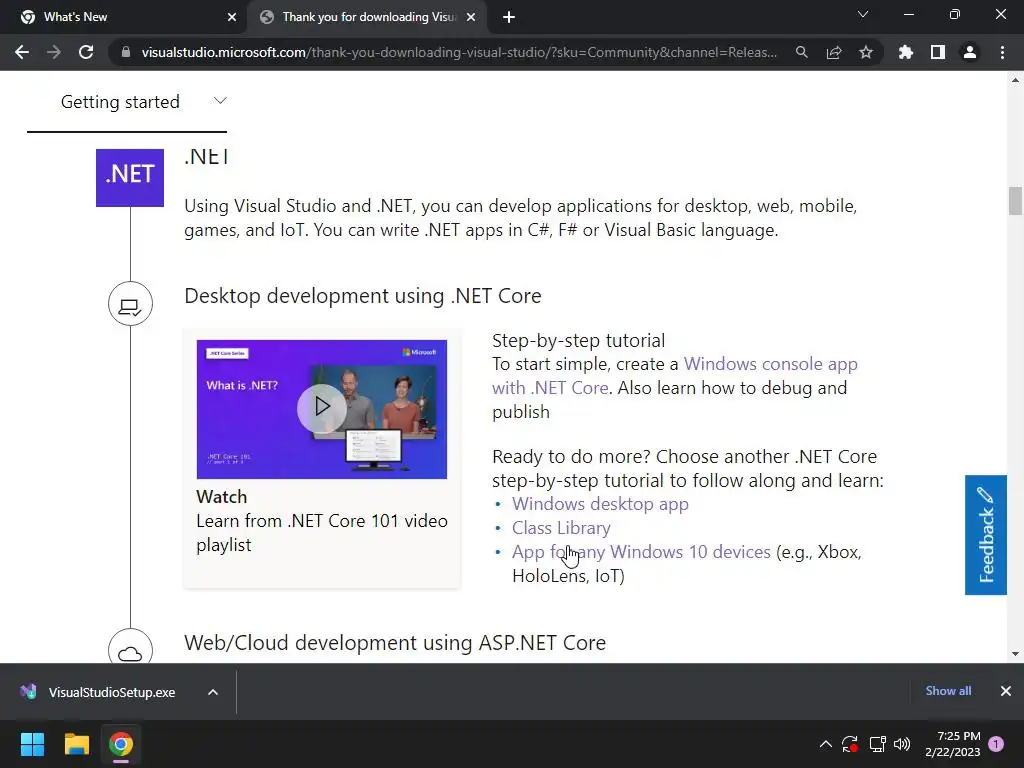Image resolution: width=1024 pixels, height=768 pixels.
Task: View site security lock info
Action: pyautogui.click(x=126, y=52)
